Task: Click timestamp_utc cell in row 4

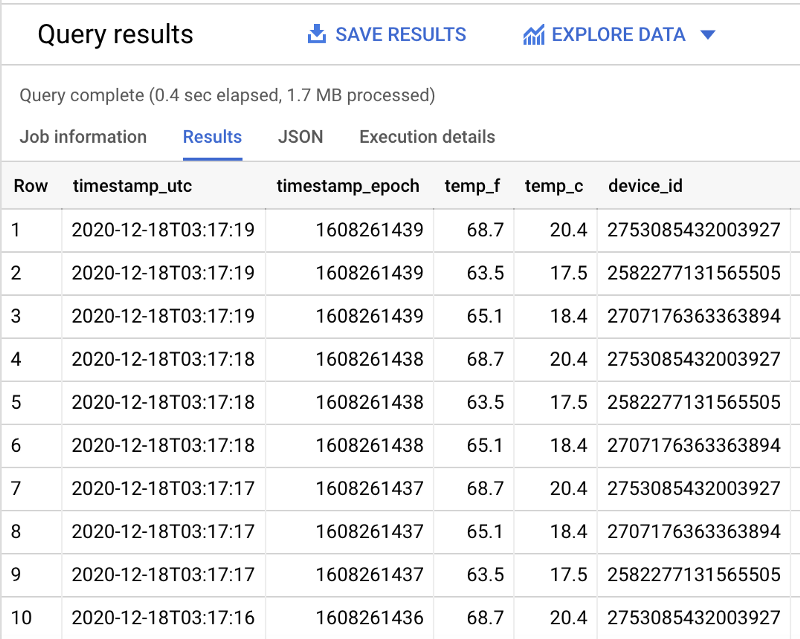Action: pyautogui.click(x=163, y=359)
